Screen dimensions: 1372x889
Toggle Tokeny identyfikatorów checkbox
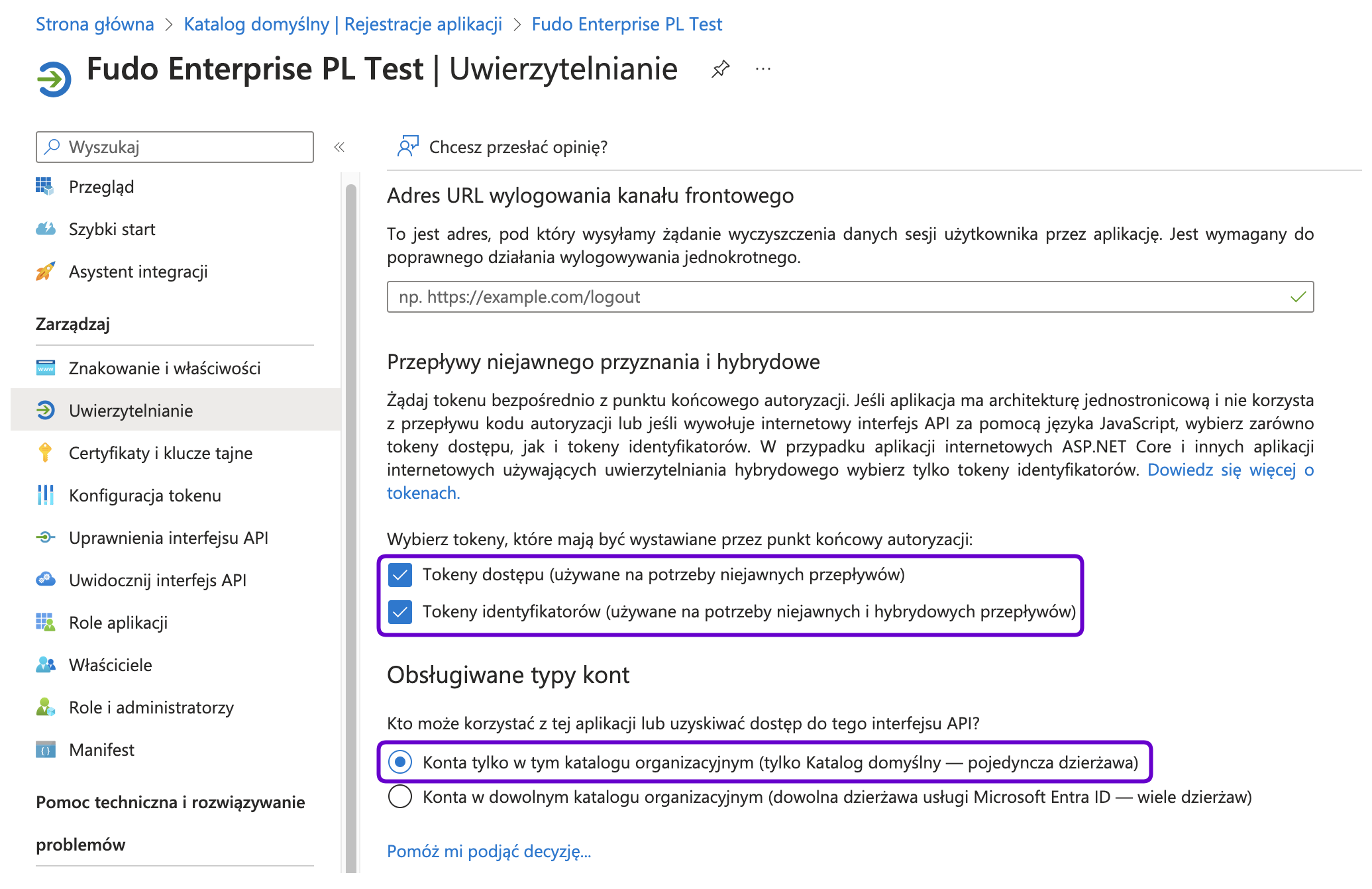400,612
